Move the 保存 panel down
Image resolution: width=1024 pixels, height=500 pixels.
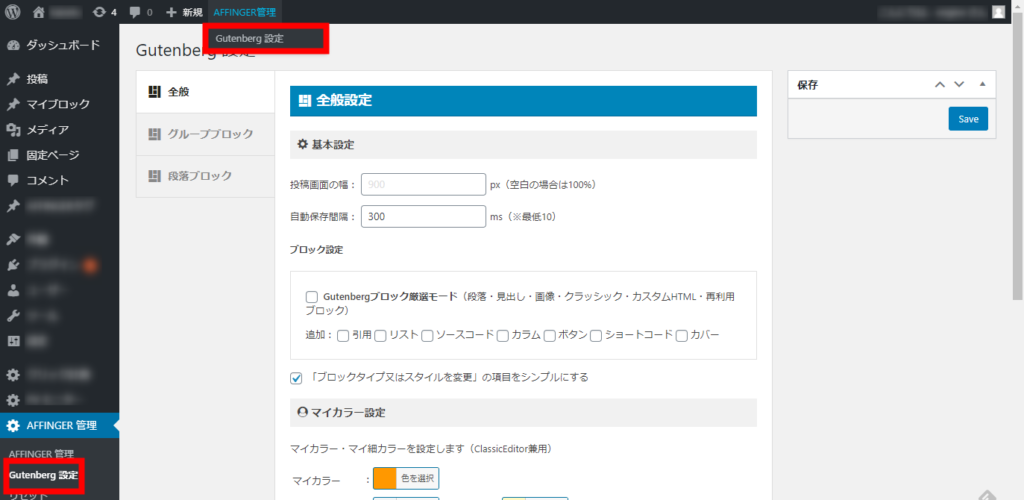pyautogui.click(x=959, y=84)
